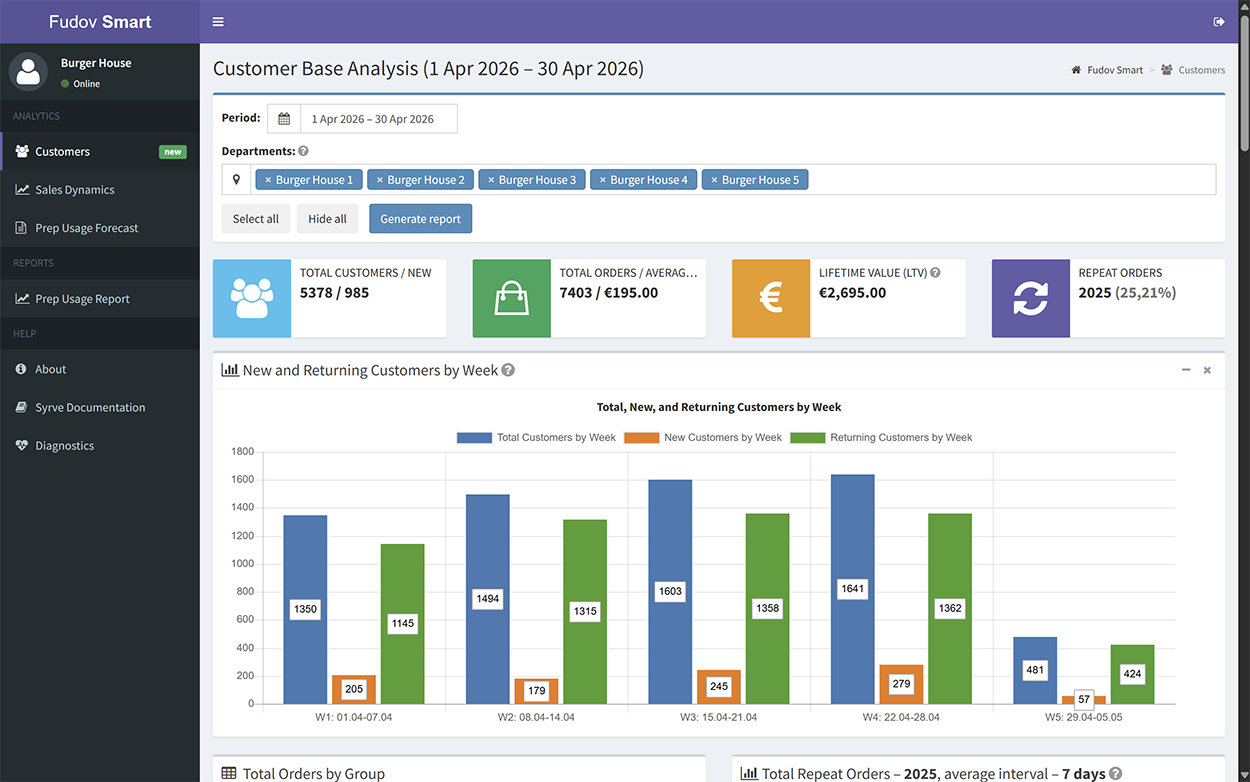Open the About page in sidebar
The height and width of the screenshot is (782, 1250).
click(x=100, y=369)
